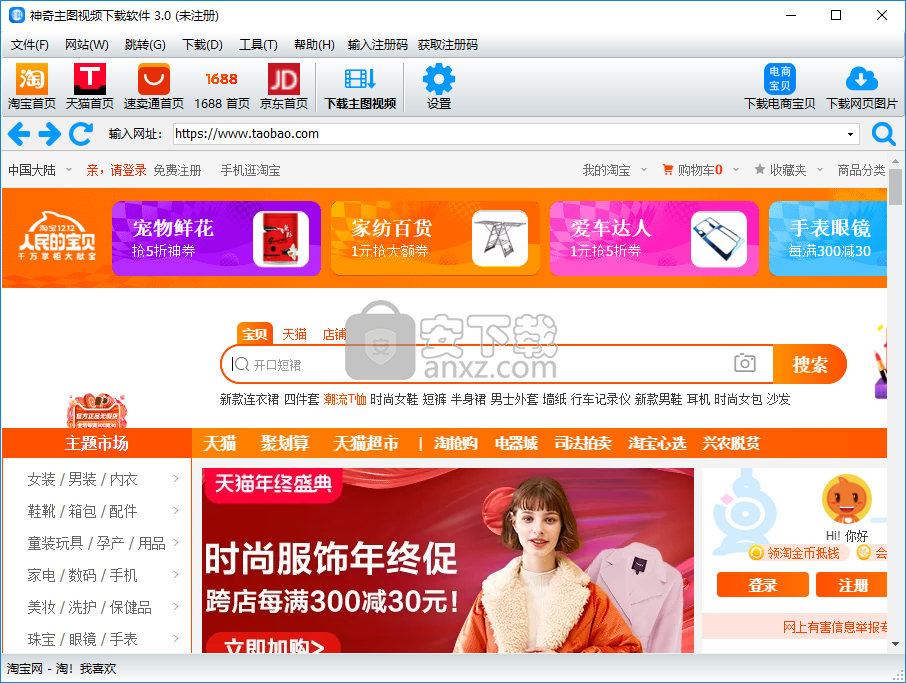Viewport: 906px width, 683px height.
Task: Click 输入注册码 menu item
Action: coord(378,44)
